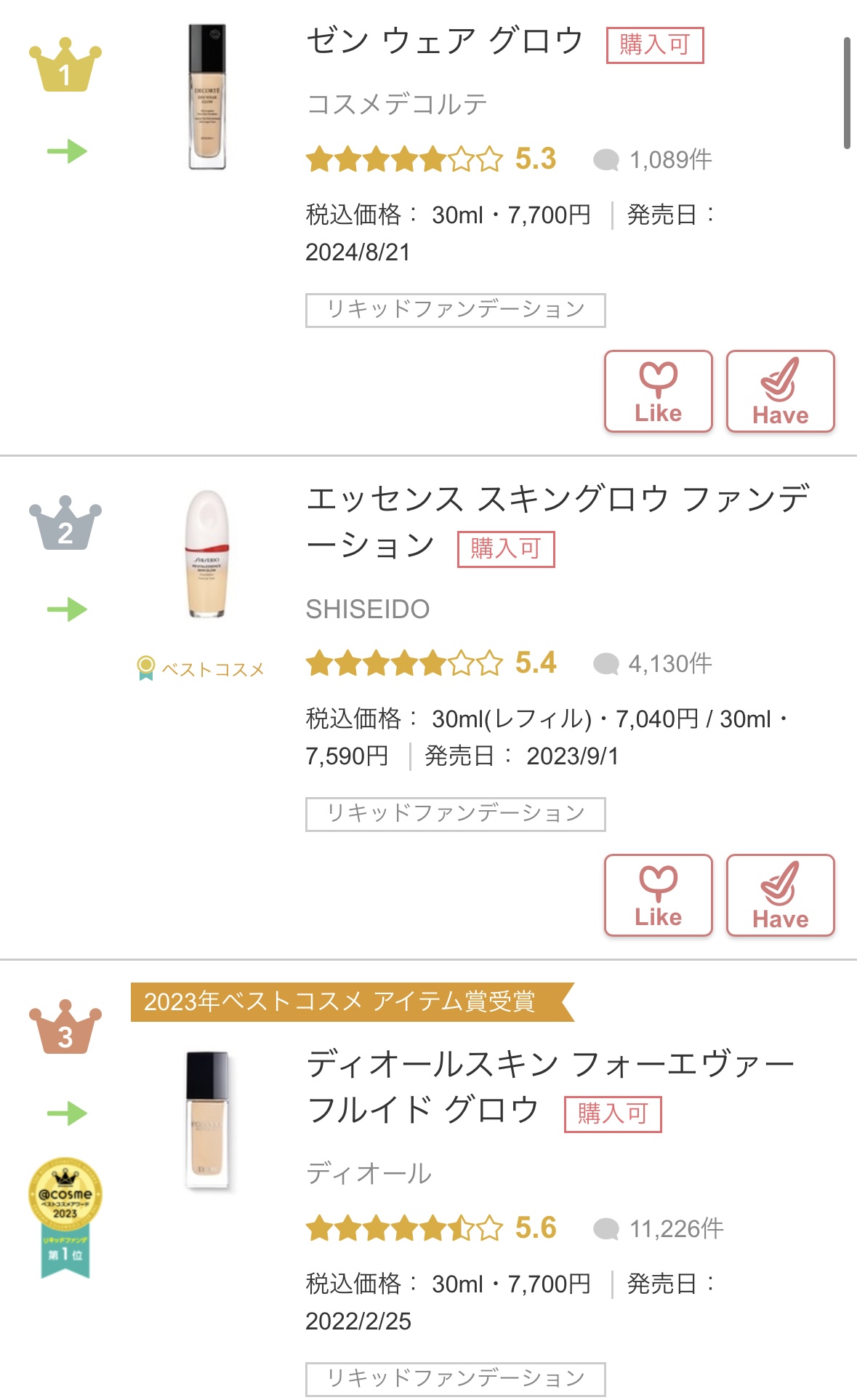This screenshot has height=1400, width=857.
Task: Click the ベストコスメ ribbon icon
Action: 145,668
